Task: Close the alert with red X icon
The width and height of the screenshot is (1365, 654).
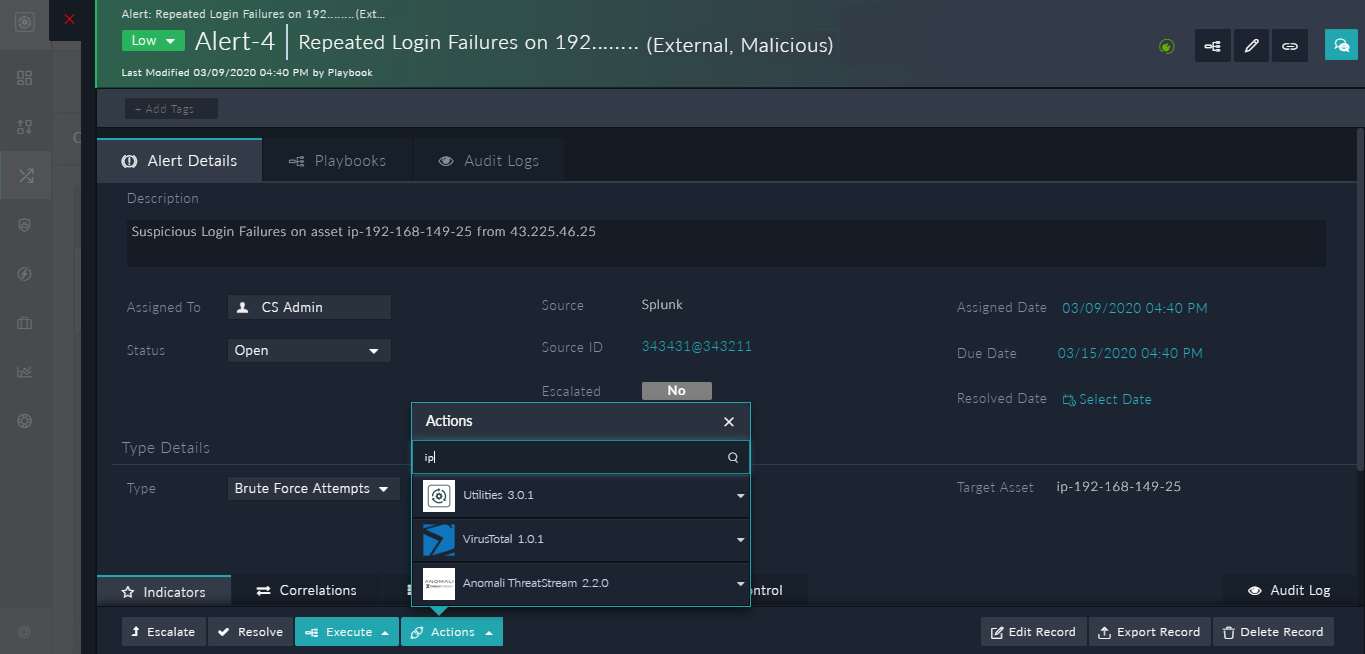Action: (x=69, y=19)
